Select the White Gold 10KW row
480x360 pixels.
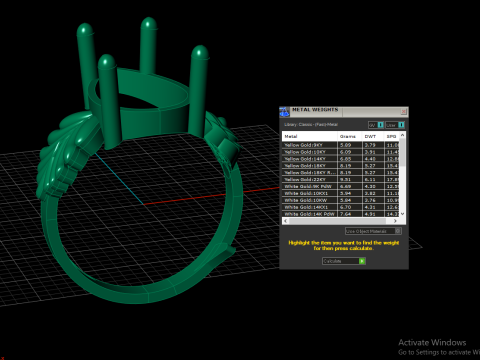tap(340, 200)
